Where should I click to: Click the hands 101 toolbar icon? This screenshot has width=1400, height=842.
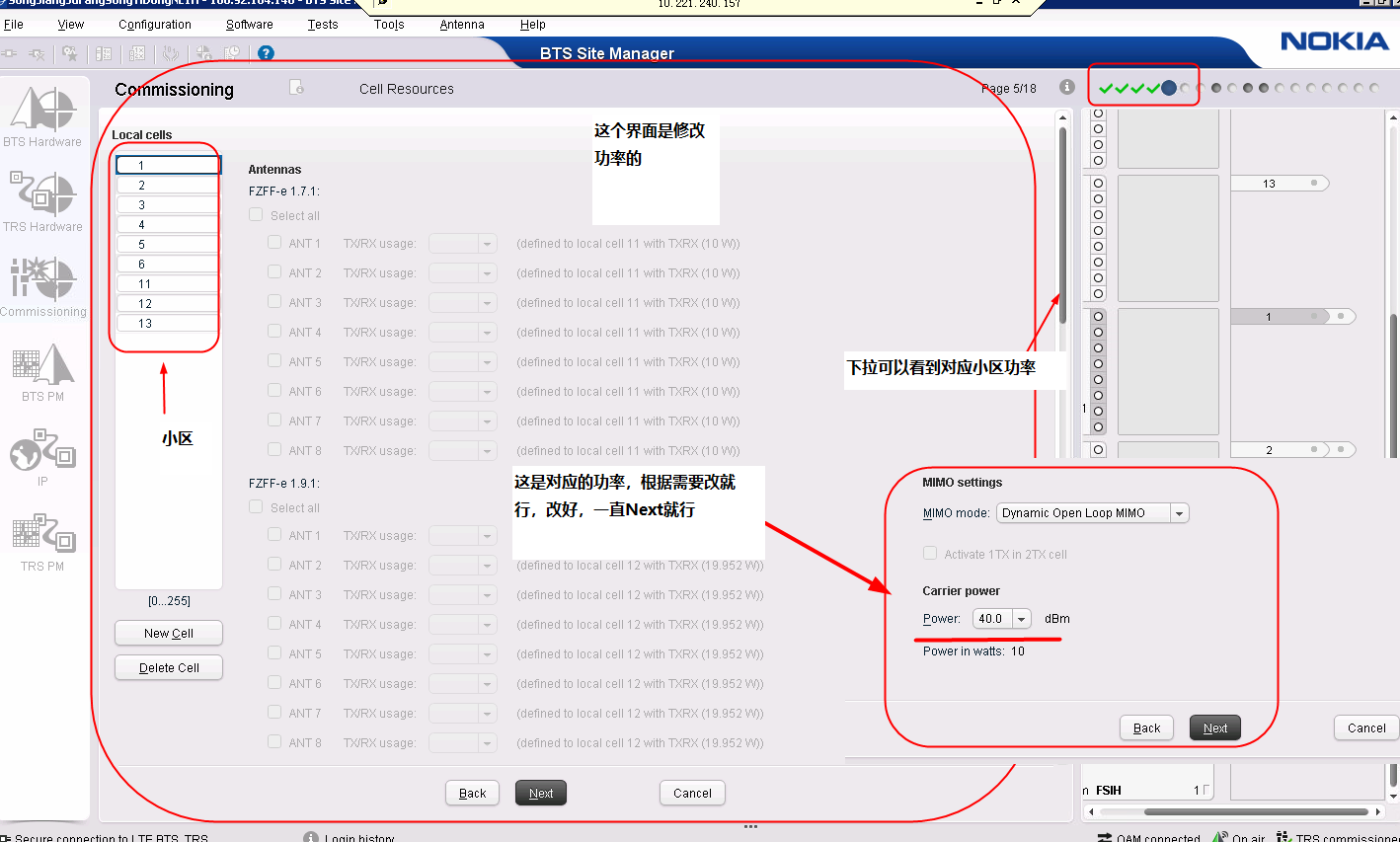[170, 53]
